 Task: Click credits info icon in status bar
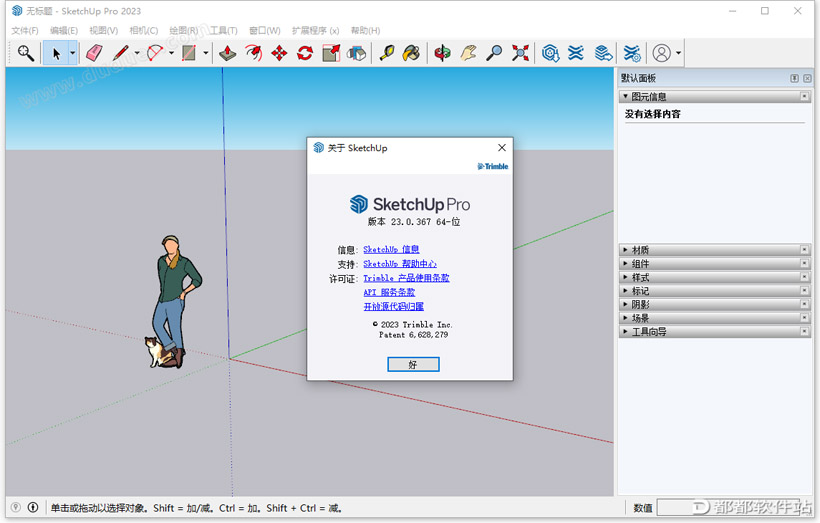coord(33,507)
